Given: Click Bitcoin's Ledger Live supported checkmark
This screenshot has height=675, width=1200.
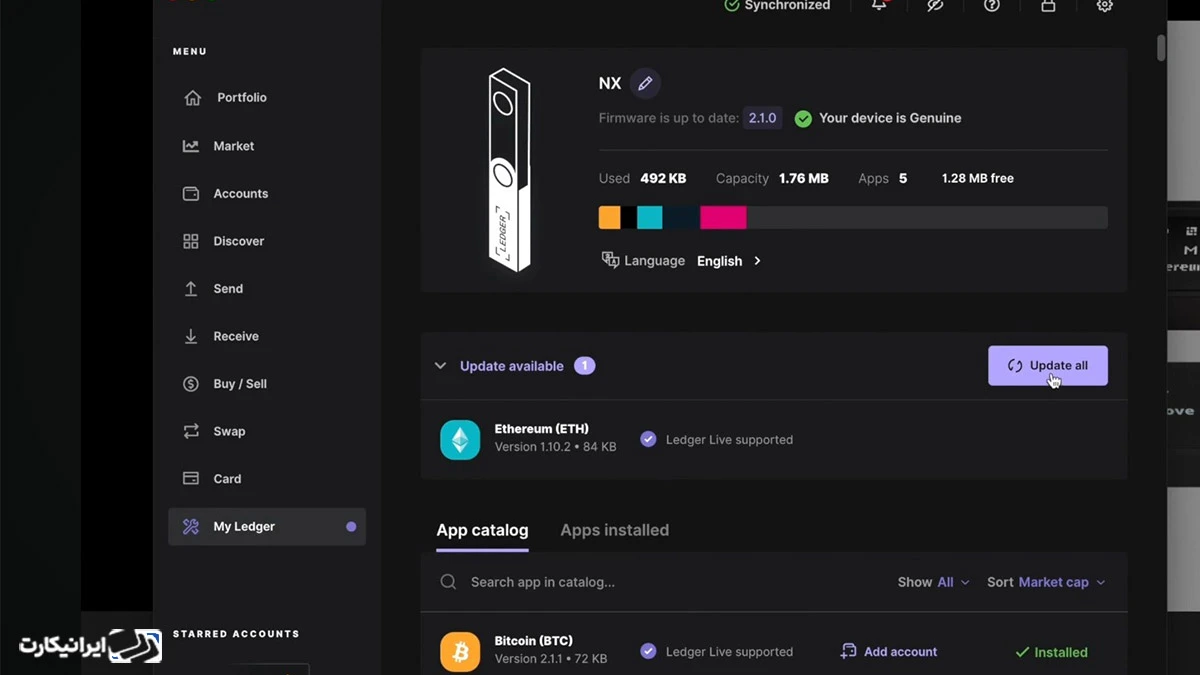Looking at the screenshot, I should click(x=648, y=651).
